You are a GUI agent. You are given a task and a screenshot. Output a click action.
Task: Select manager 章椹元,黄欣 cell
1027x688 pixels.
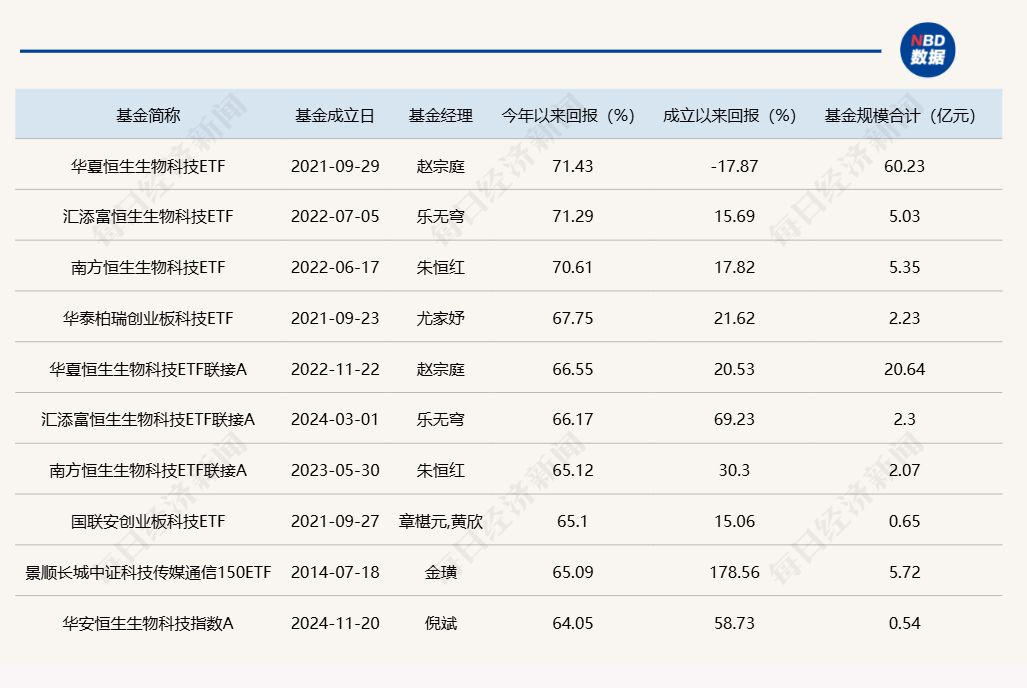[x=440, y=521]
